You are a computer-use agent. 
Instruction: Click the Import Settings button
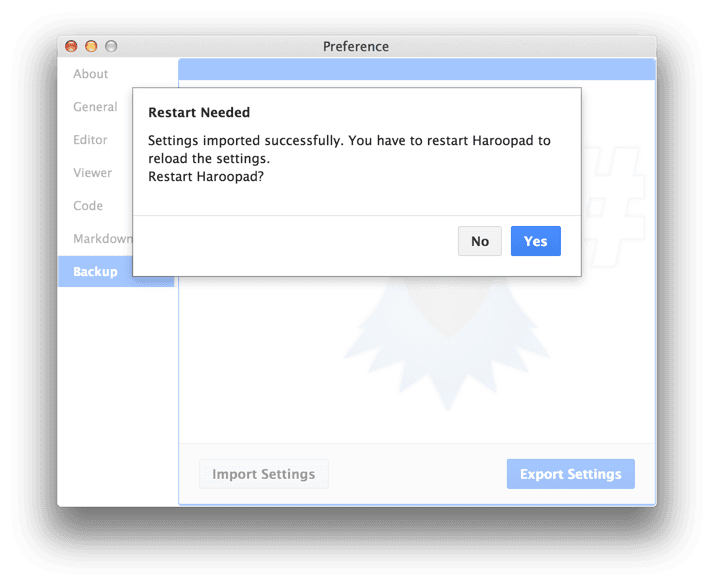pyautogui.click(x=263, y=474)
